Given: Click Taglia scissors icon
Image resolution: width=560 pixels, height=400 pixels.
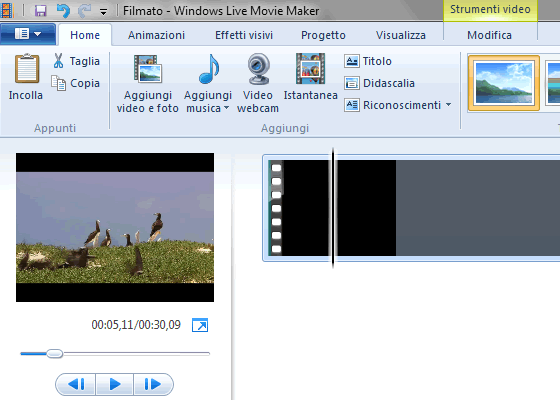Looking at the screenshot, I should coord(59,61).
